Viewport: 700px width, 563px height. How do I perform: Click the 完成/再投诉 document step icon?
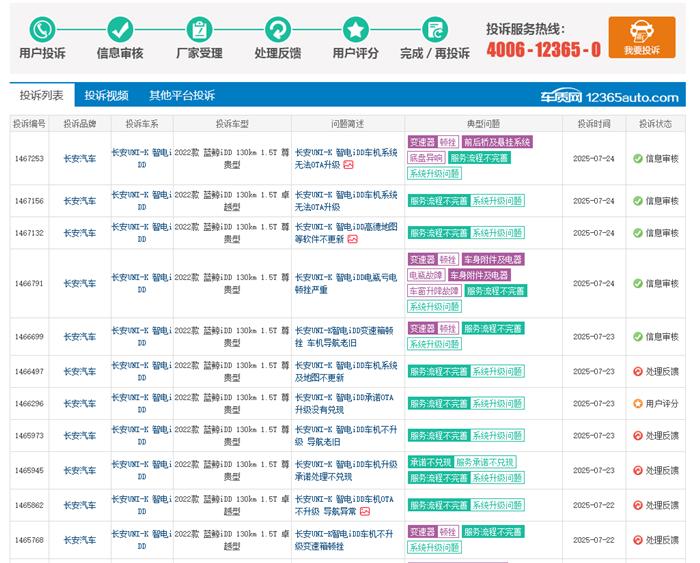(434, 29)
